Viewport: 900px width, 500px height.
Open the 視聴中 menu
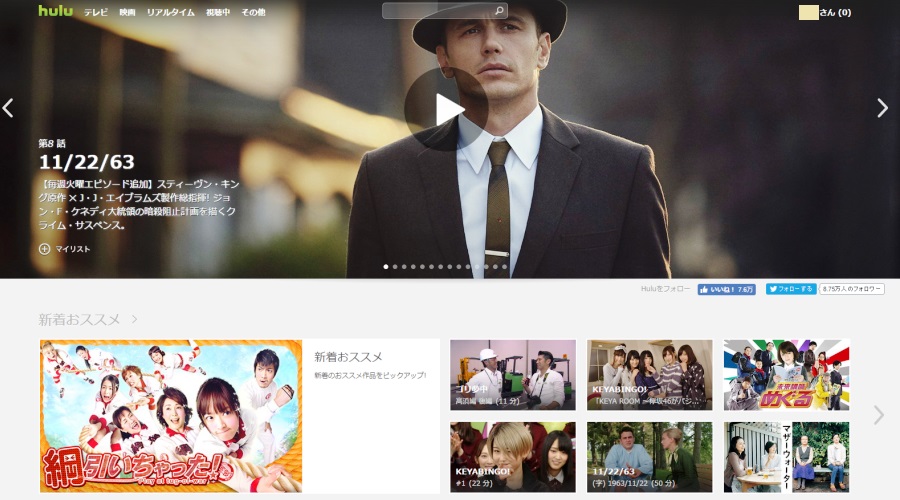click(218, 12)
